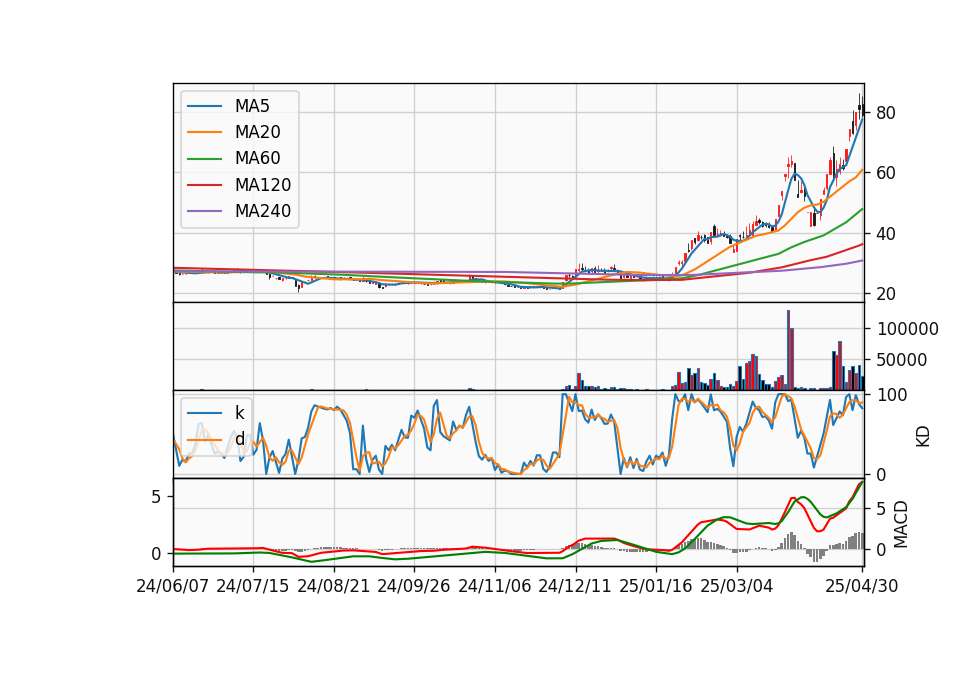Click the latest candlestick near price 80
The height and width of the screenshot is (690, 960).
(x=863, y=105)
